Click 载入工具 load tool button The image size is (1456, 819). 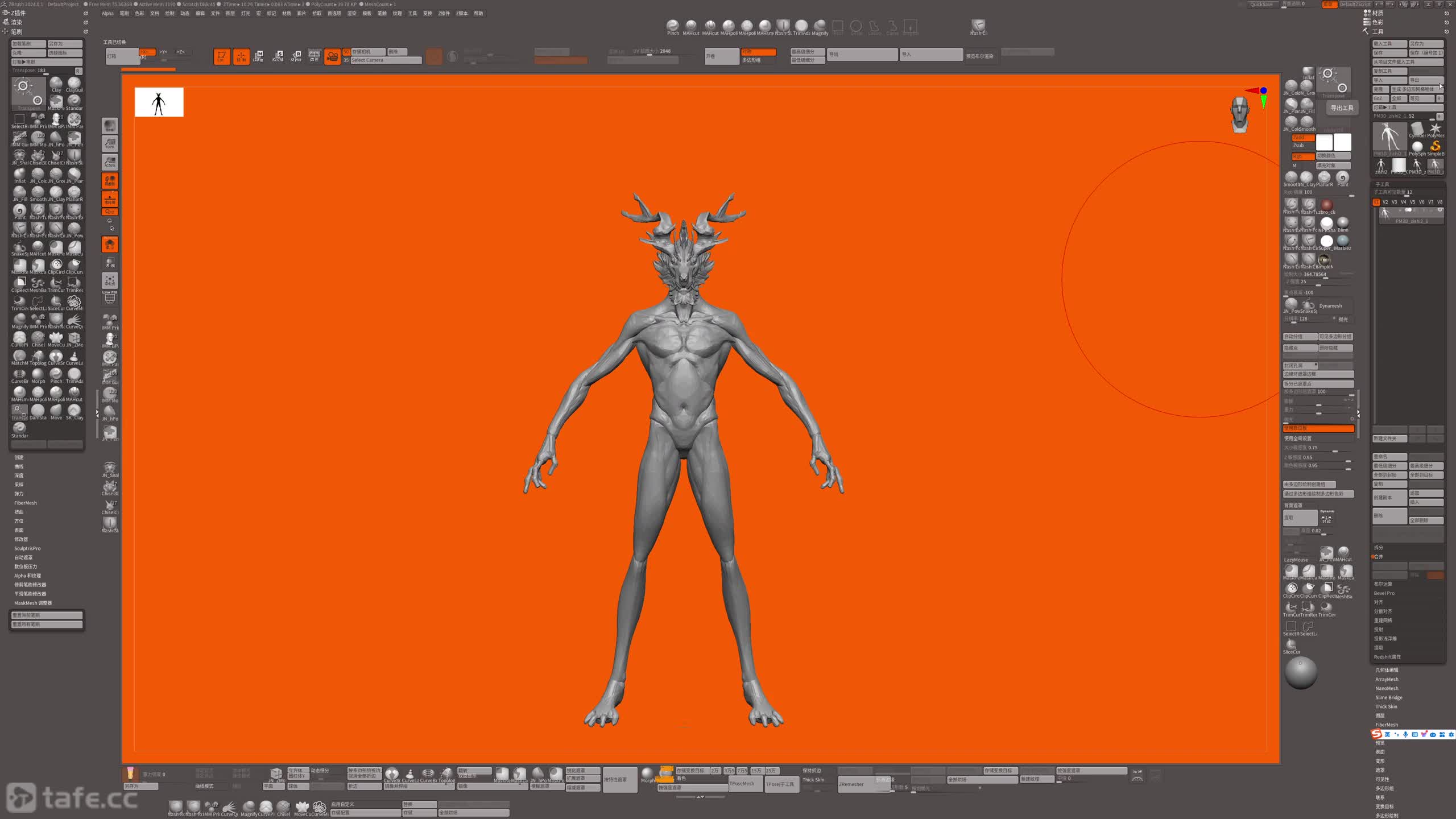(x=1390, y=44)
